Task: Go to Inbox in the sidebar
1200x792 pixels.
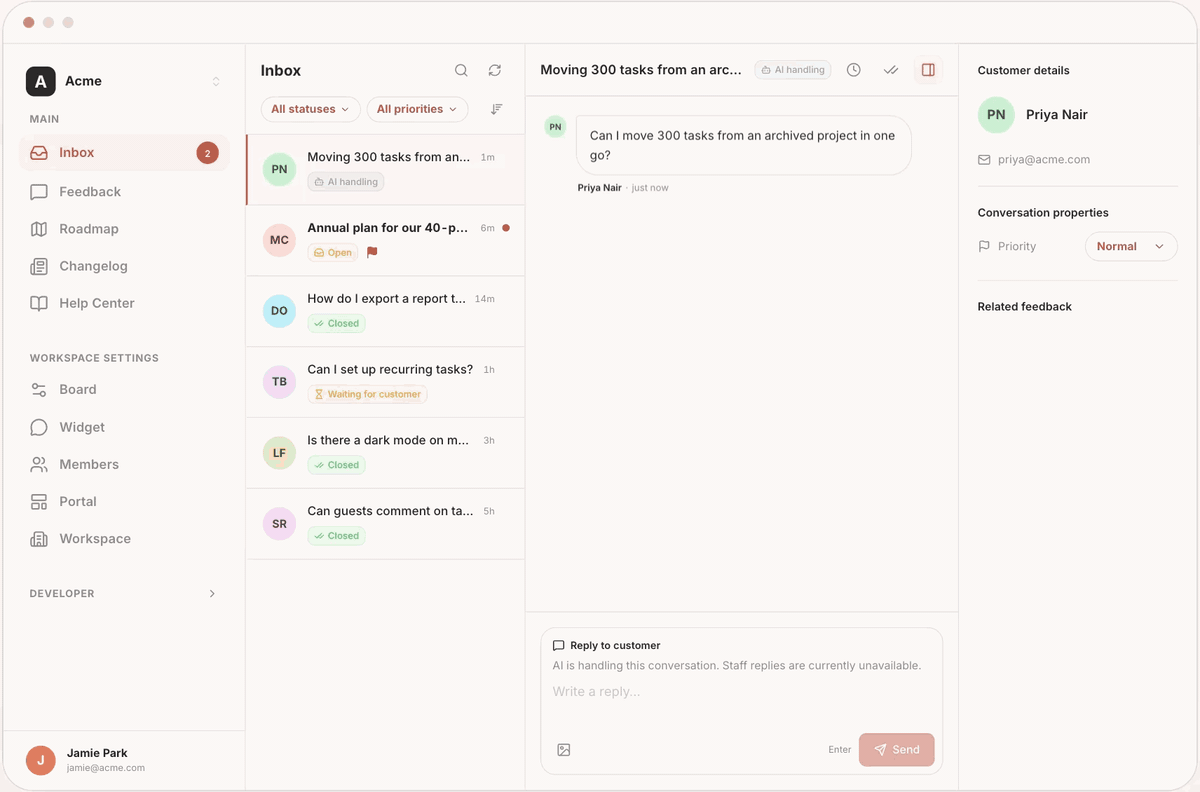Action: click(x=124, y=153)
